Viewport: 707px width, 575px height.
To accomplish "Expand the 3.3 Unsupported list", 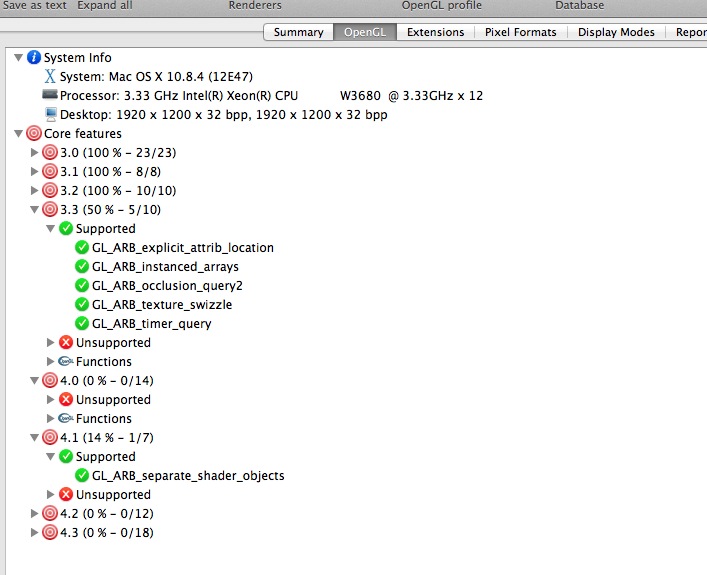I will point(50,342).
